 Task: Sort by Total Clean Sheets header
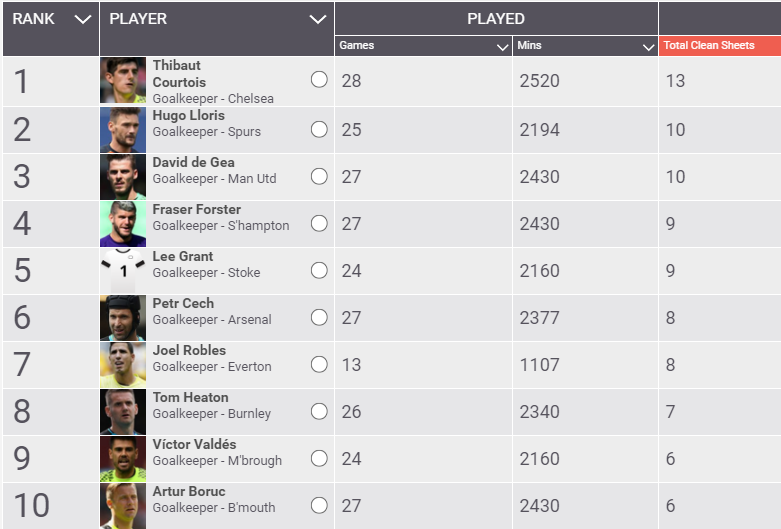709,46
